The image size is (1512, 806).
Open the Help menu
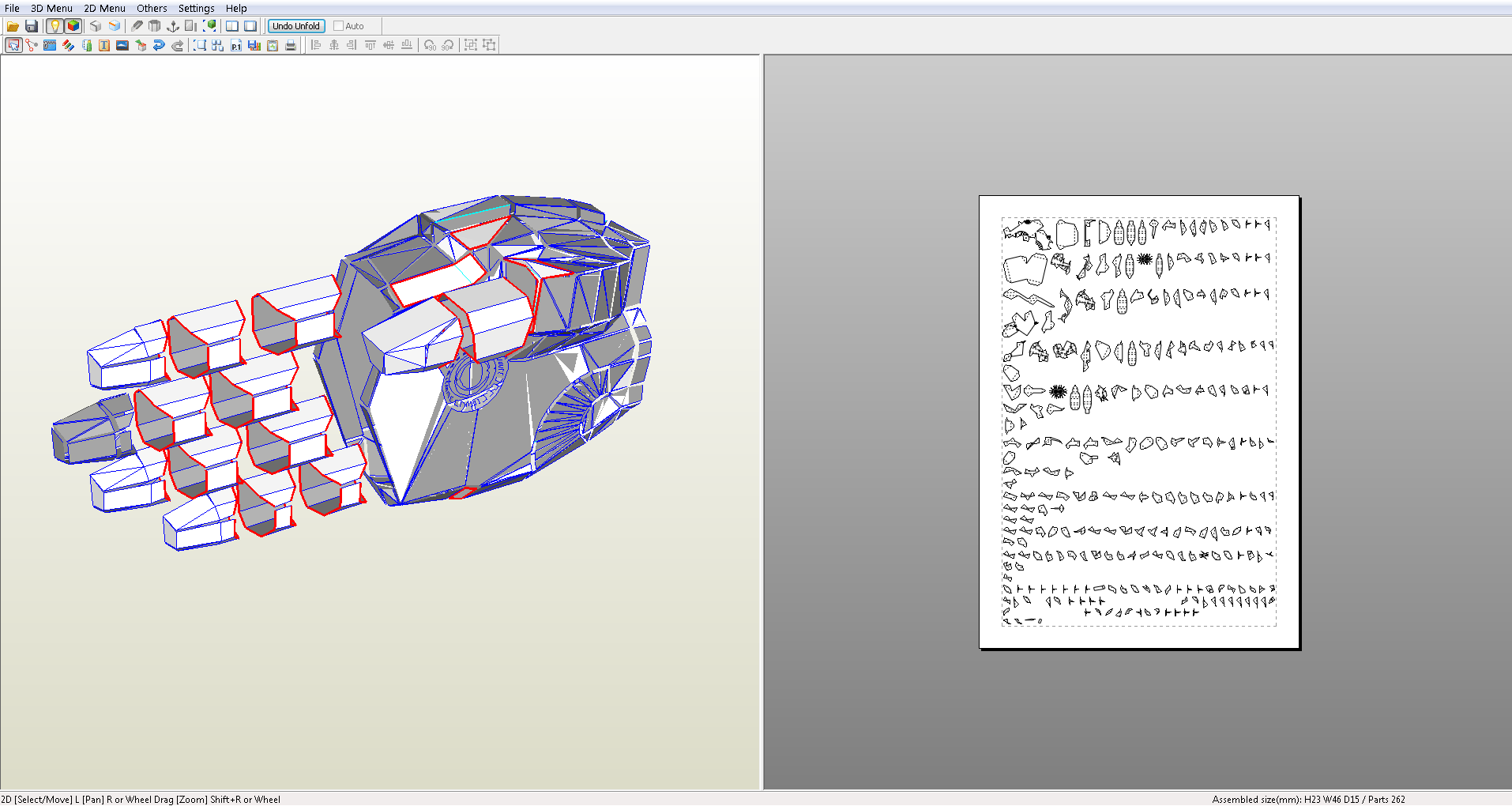tap(236, 8)
